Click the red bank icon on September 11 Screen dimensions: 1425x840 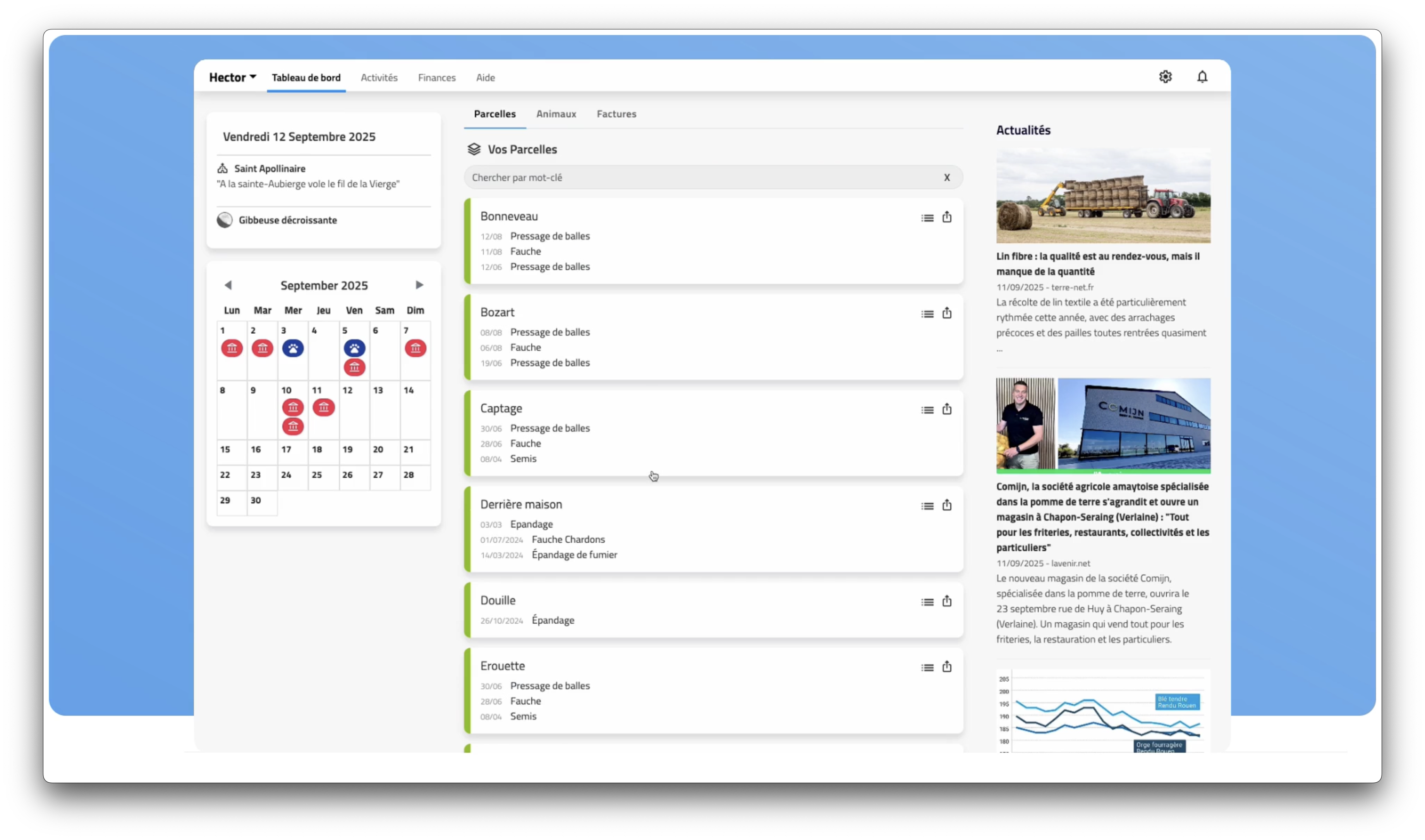(x=323, y=408)
